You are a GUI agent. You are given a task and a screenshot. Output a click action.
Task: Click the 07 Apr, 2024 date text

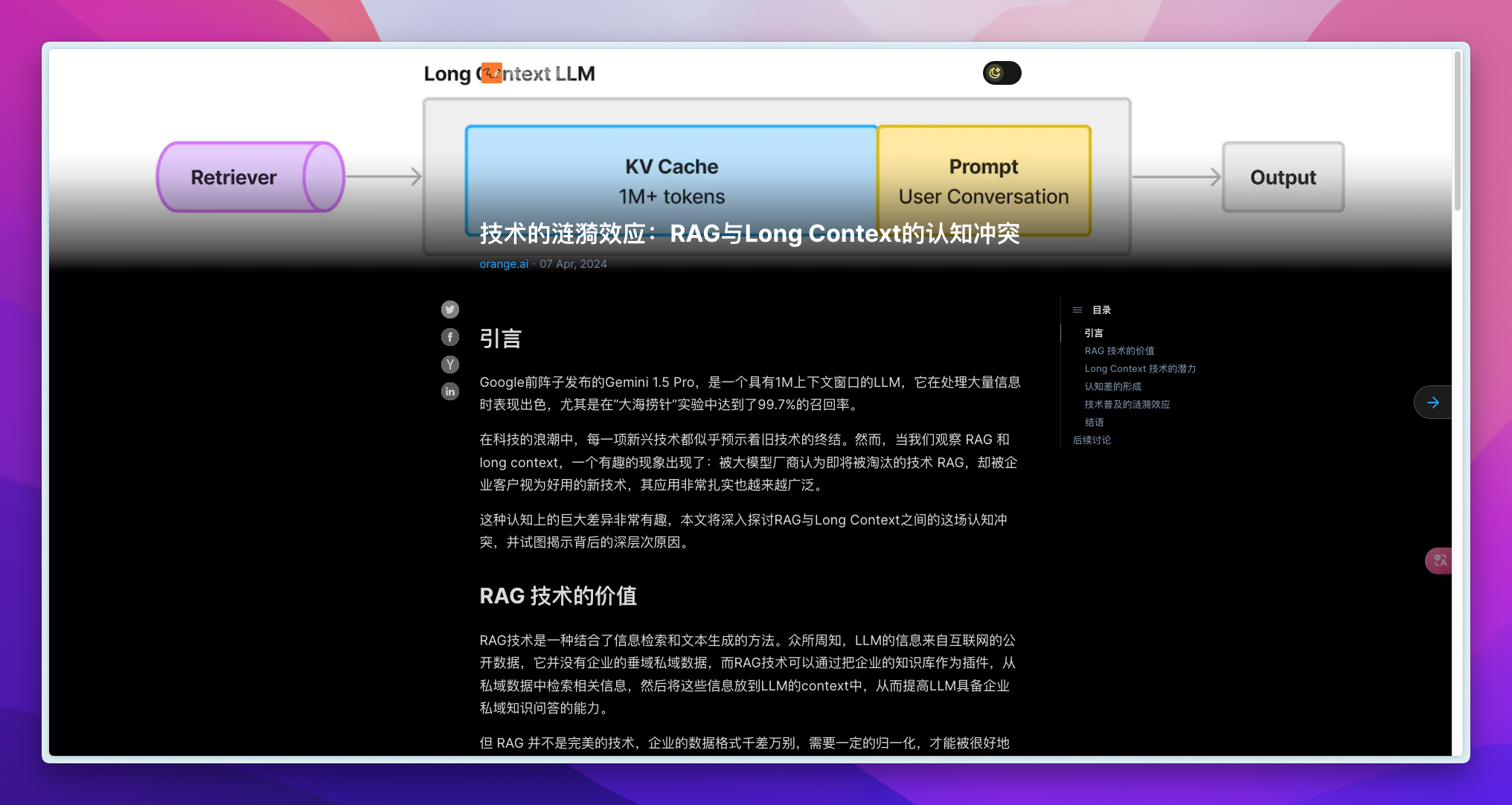click(x=573, y=264)
